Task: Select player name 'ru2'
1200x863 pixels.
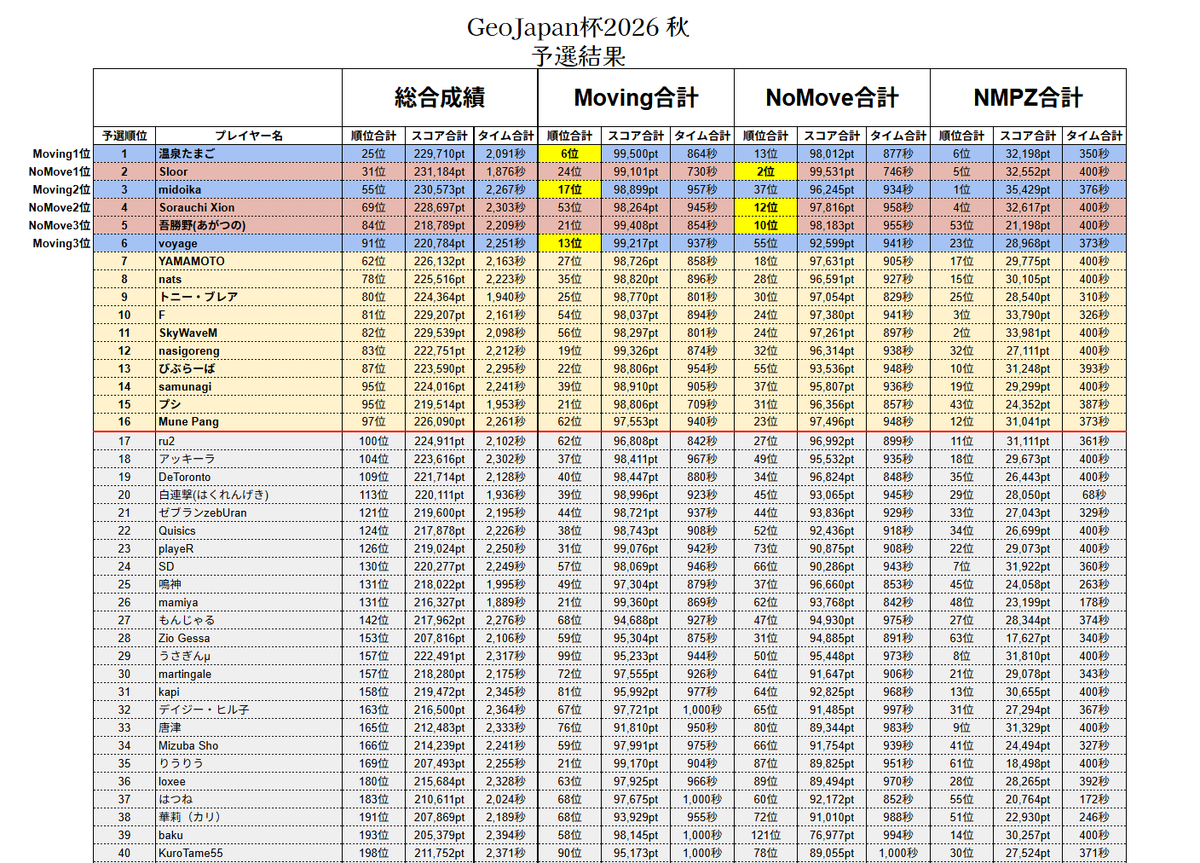Action: (167, 441)
